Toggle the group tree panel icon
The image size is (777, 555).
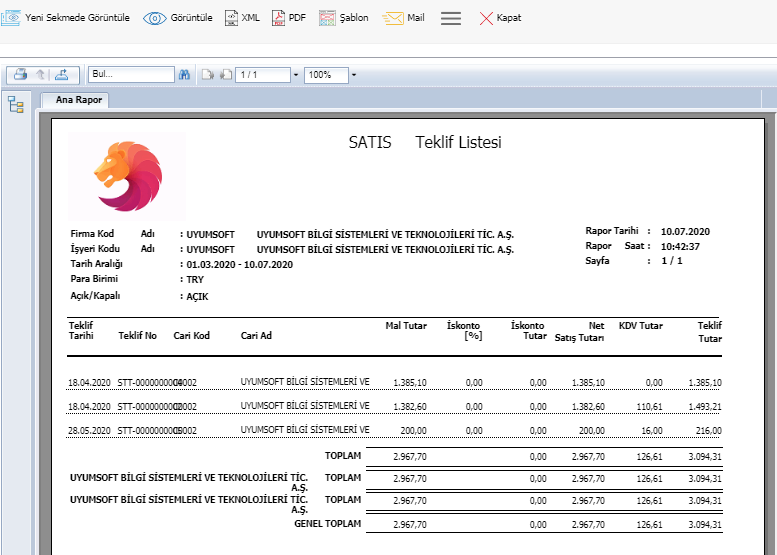[16, 105]
